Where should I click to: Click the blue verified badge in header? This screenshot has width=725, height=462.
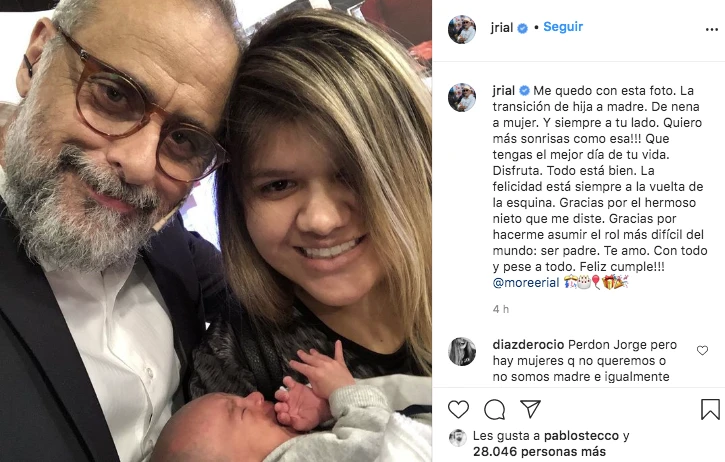522,28
